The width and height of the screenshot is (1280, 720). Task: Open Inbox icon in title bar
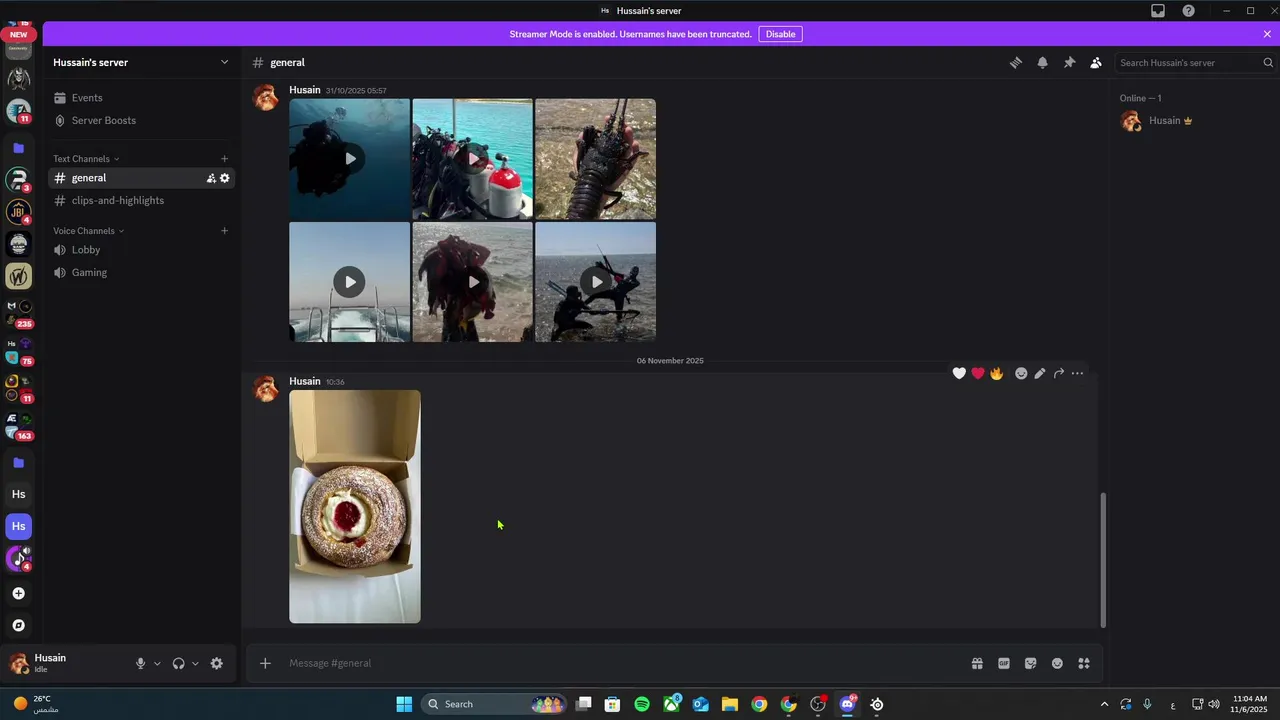[1158, 11]
